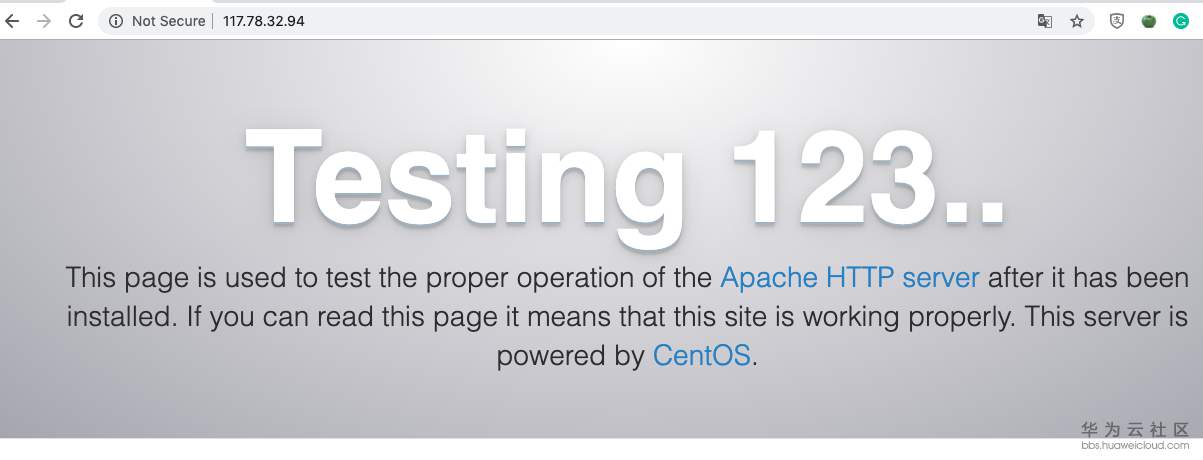
Task: Open the Google Translate icon in address bar
Action: [x=1045, y=21]
